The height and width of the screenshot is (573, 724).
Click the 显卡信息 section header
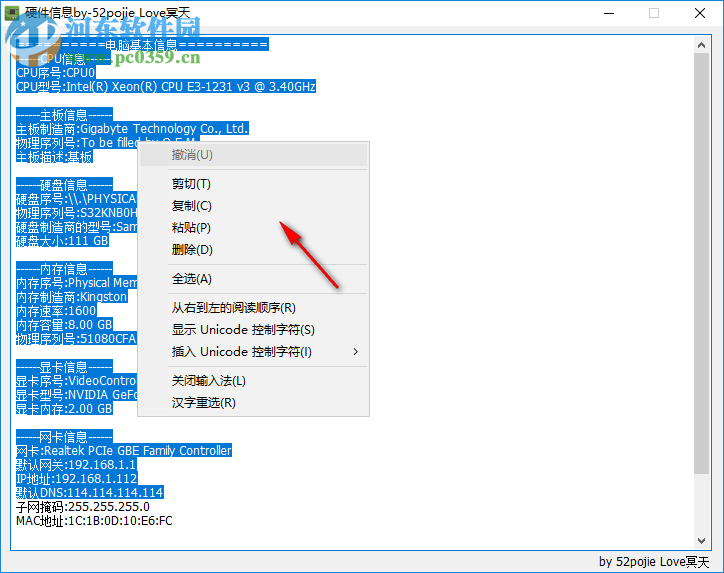click(x=64, y=367)
